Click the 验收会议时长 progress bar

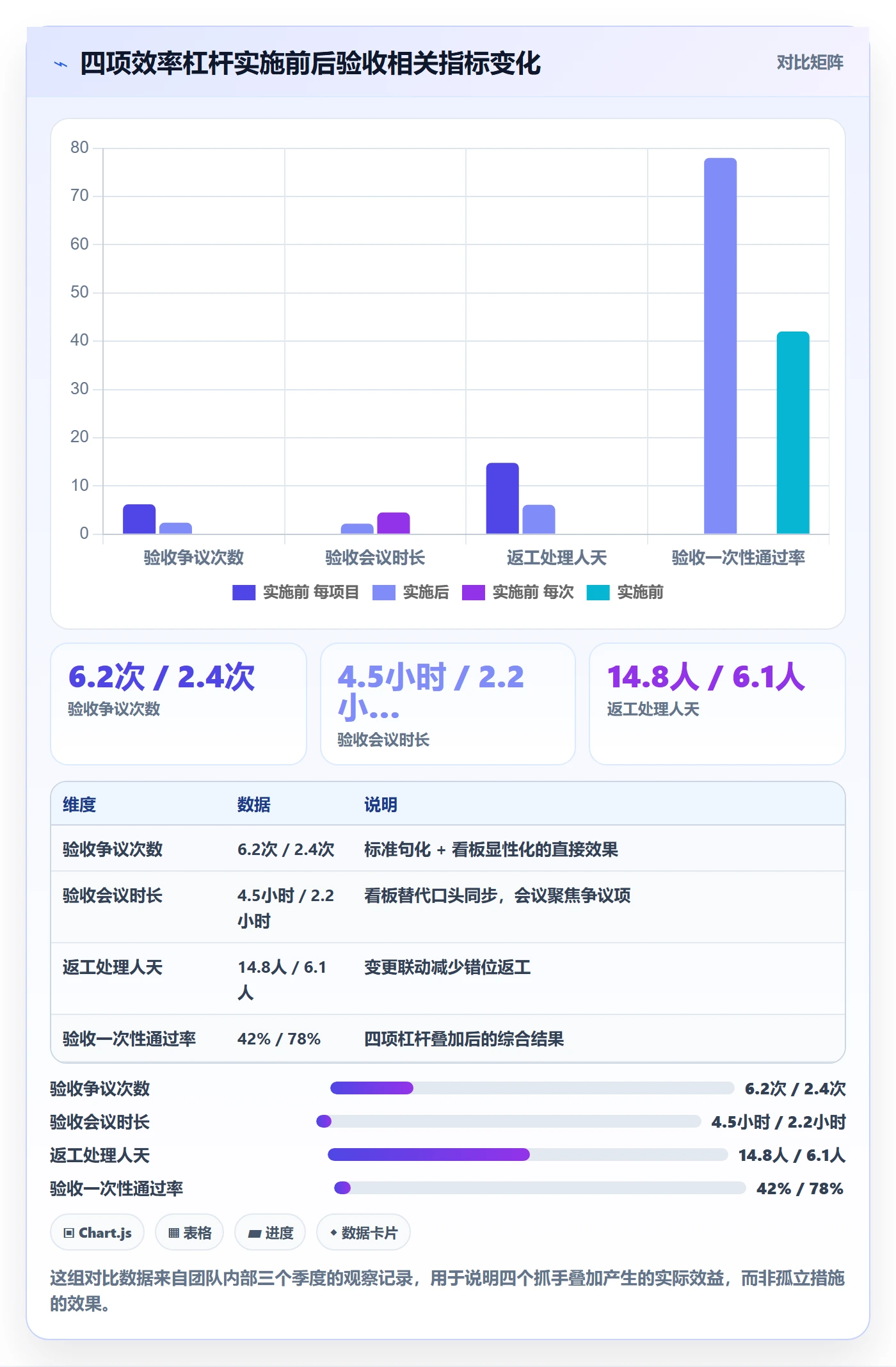[x=509, y=1121]
